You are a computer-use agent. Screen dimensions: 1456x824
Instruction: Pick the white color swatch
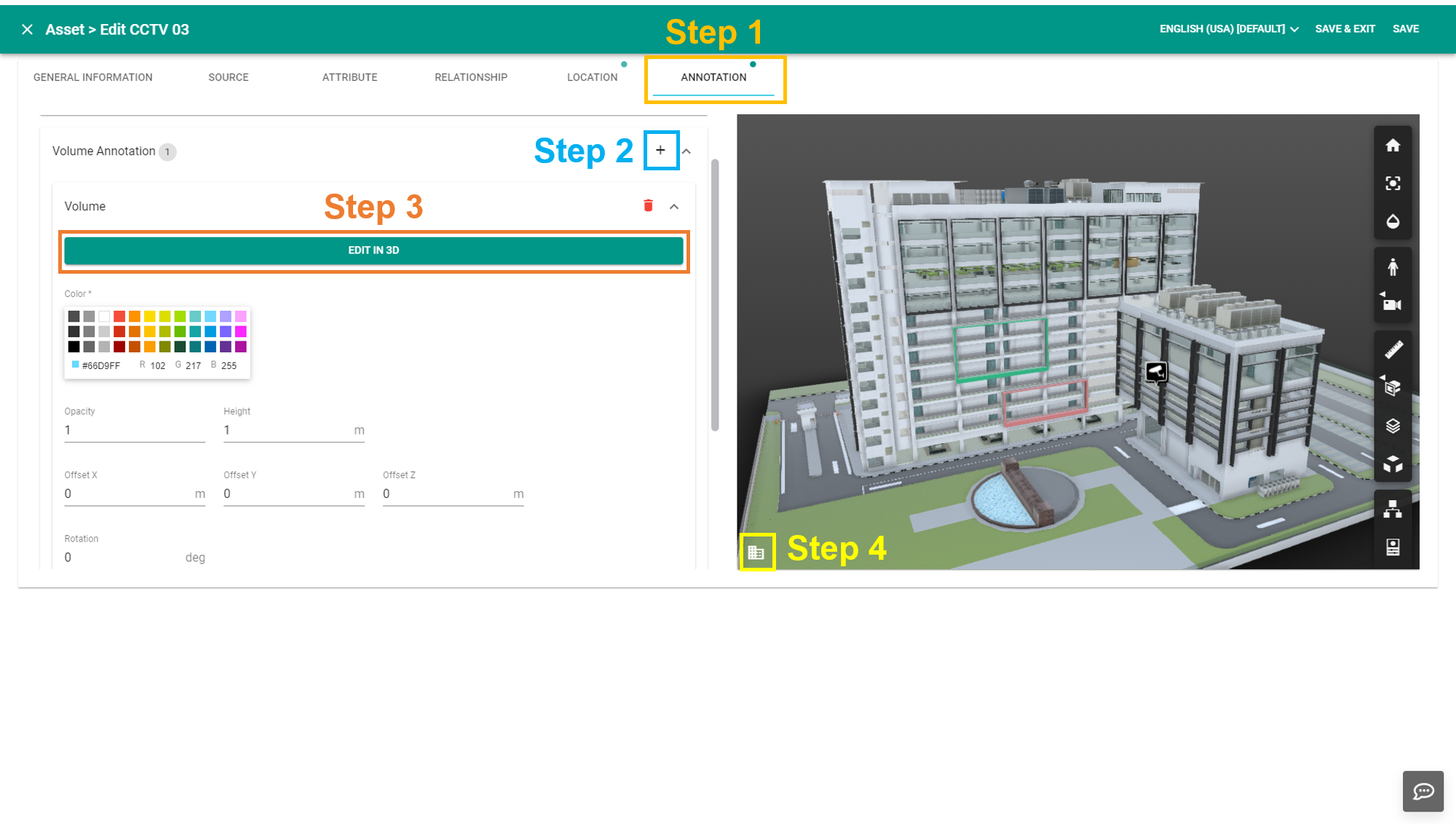point(104,316)
